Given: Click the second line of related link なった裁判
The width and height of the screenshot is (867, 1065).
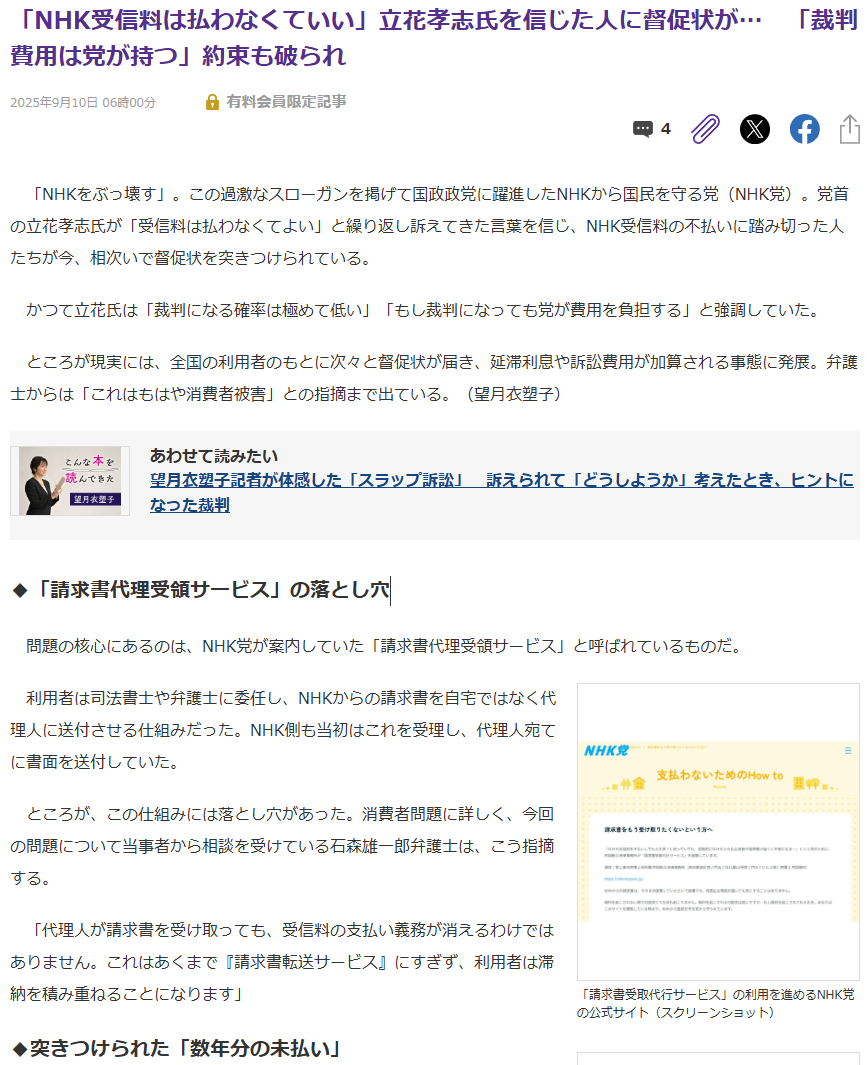Looking at the screenshot, I should tap(190, 505).
